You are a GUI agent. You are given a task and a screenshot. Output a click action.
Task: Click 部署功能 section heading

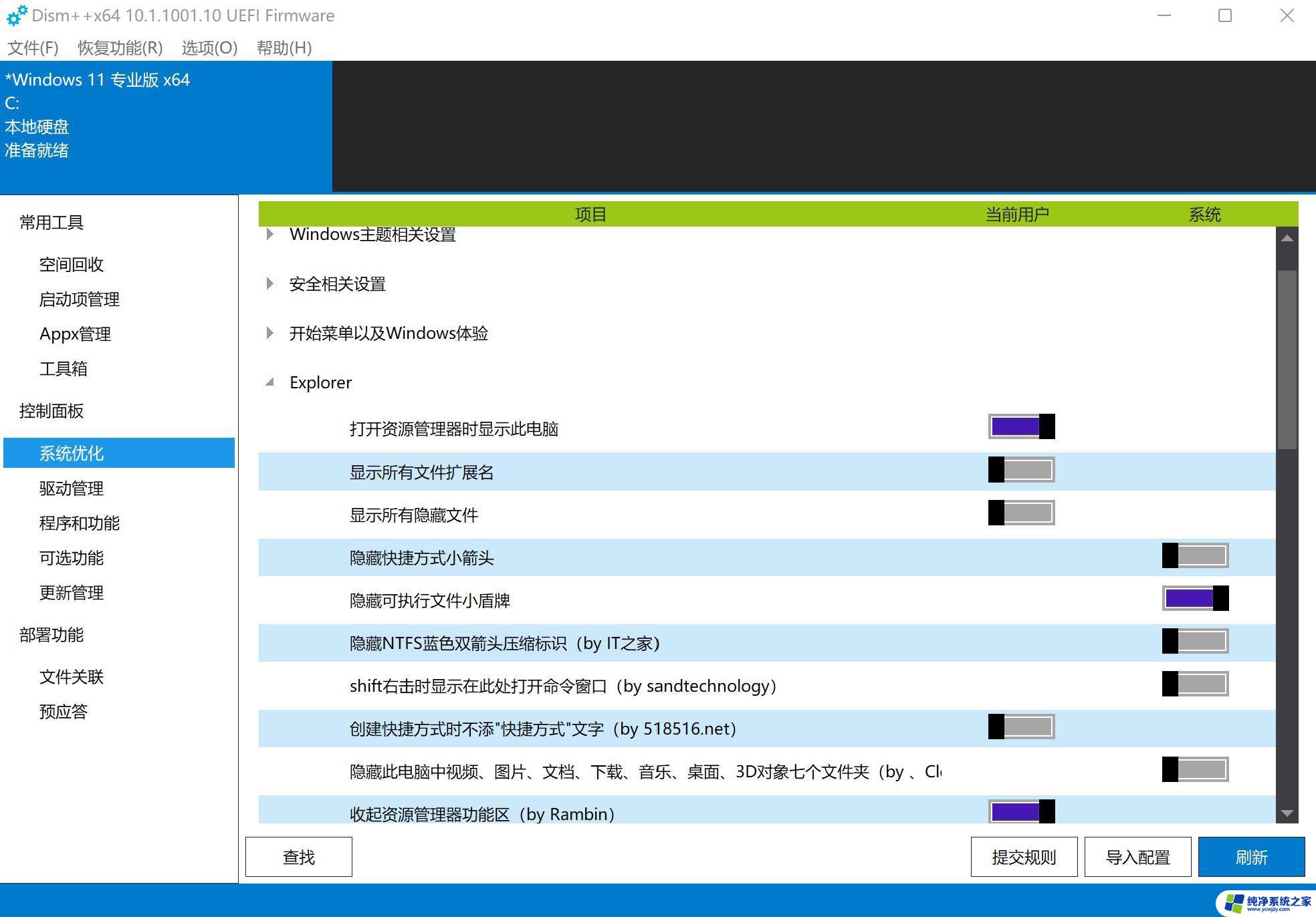(51, 635)
